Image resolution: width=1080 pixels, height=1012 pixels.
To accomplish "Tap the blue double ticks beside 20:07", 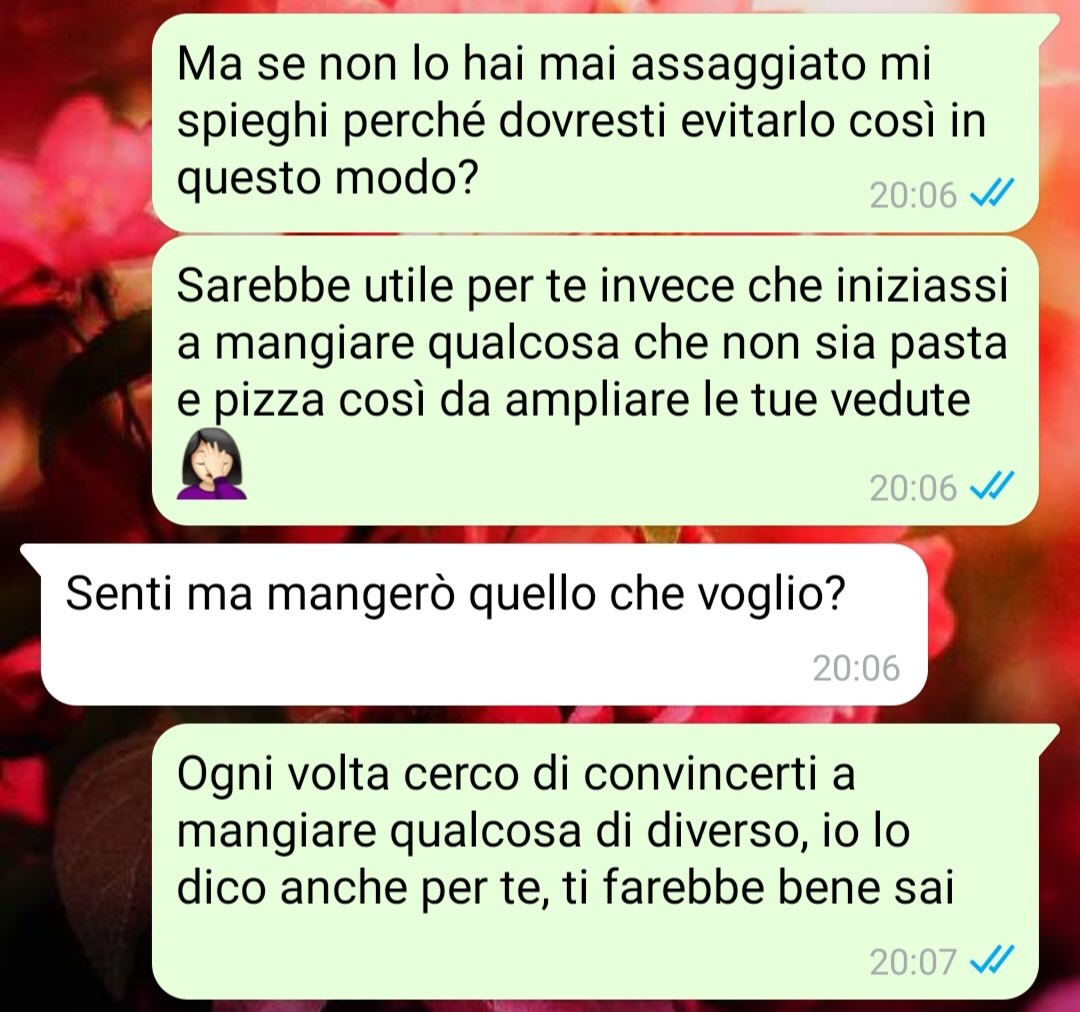I will (991, 960).
